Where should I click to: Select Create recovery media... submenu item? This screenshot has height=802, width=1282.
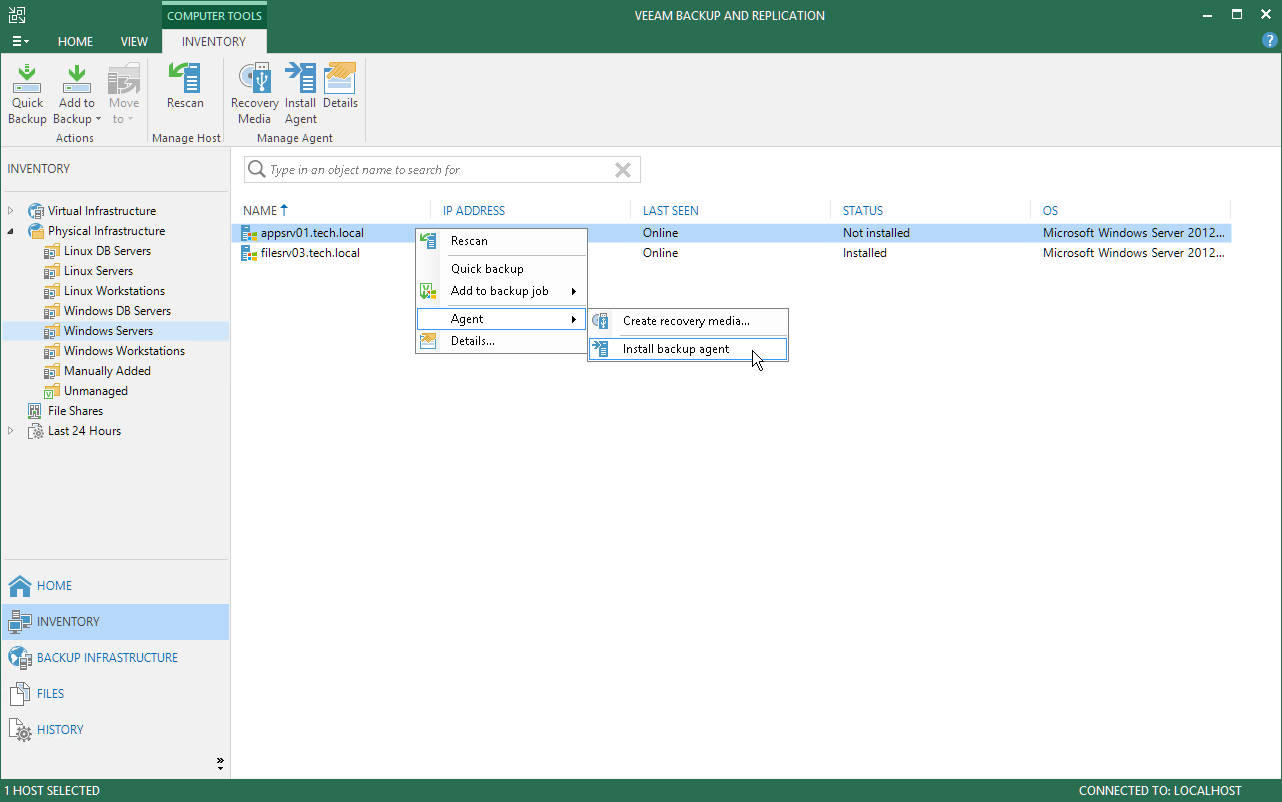pyautogui.click(x=688, y=321)
